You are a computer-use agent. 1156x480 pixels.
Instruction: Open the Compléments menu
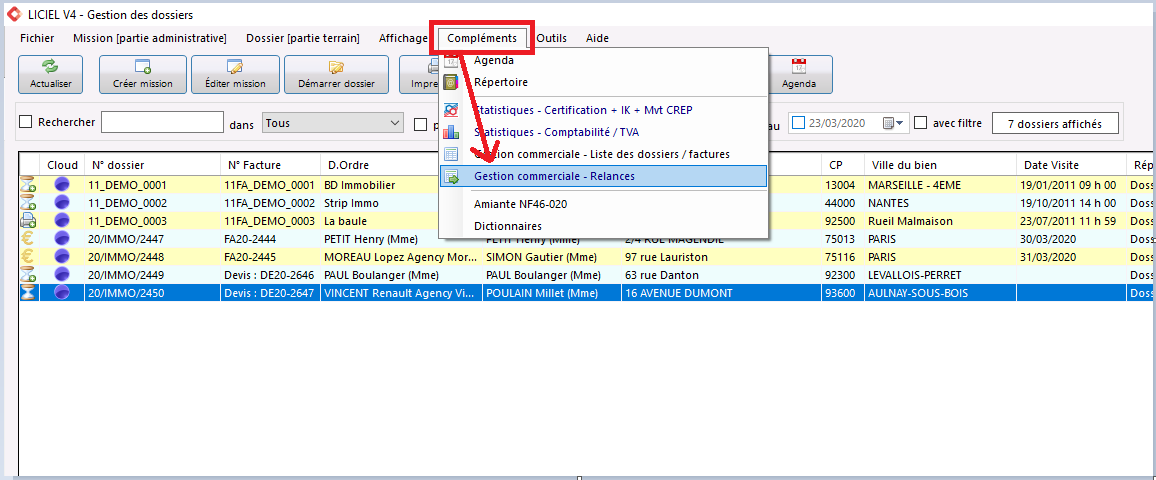[x=482, y=38]
